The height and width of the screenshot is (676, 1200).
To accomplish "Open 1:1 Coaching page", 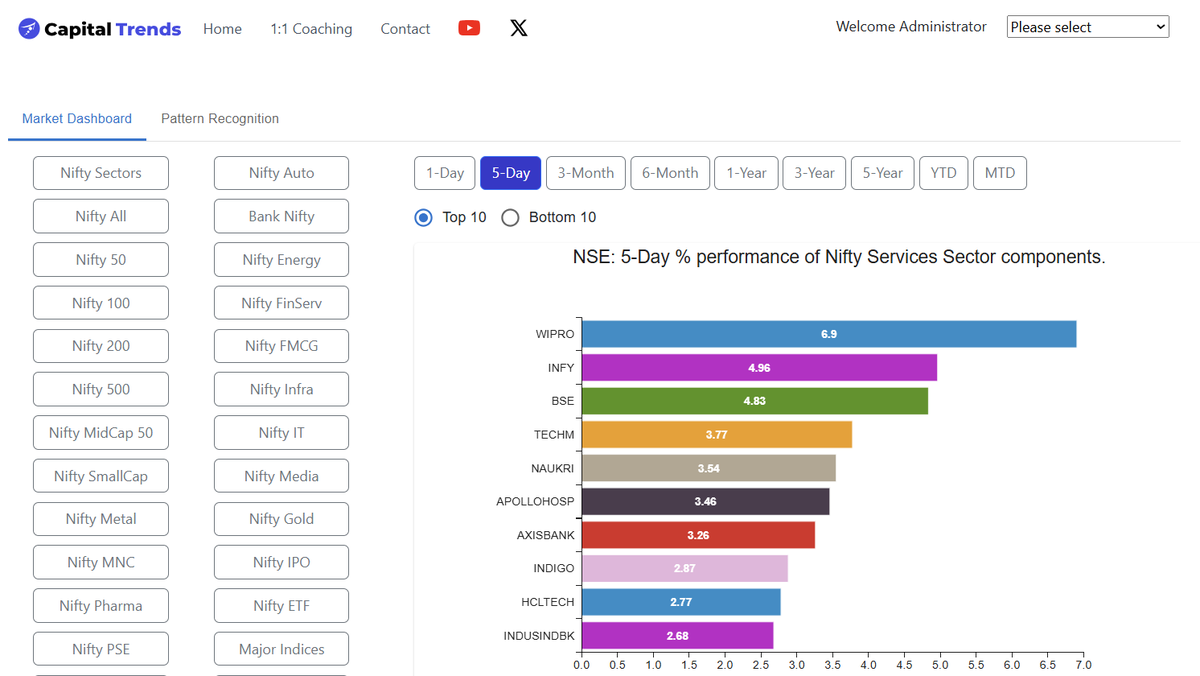I will click(311, 29).
